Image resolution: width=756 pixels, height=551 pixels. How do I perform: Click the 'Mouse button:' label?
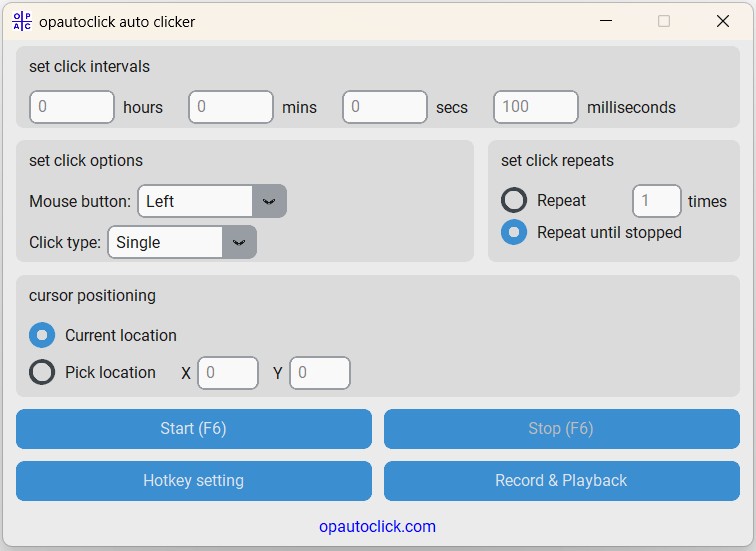point(80,201)
